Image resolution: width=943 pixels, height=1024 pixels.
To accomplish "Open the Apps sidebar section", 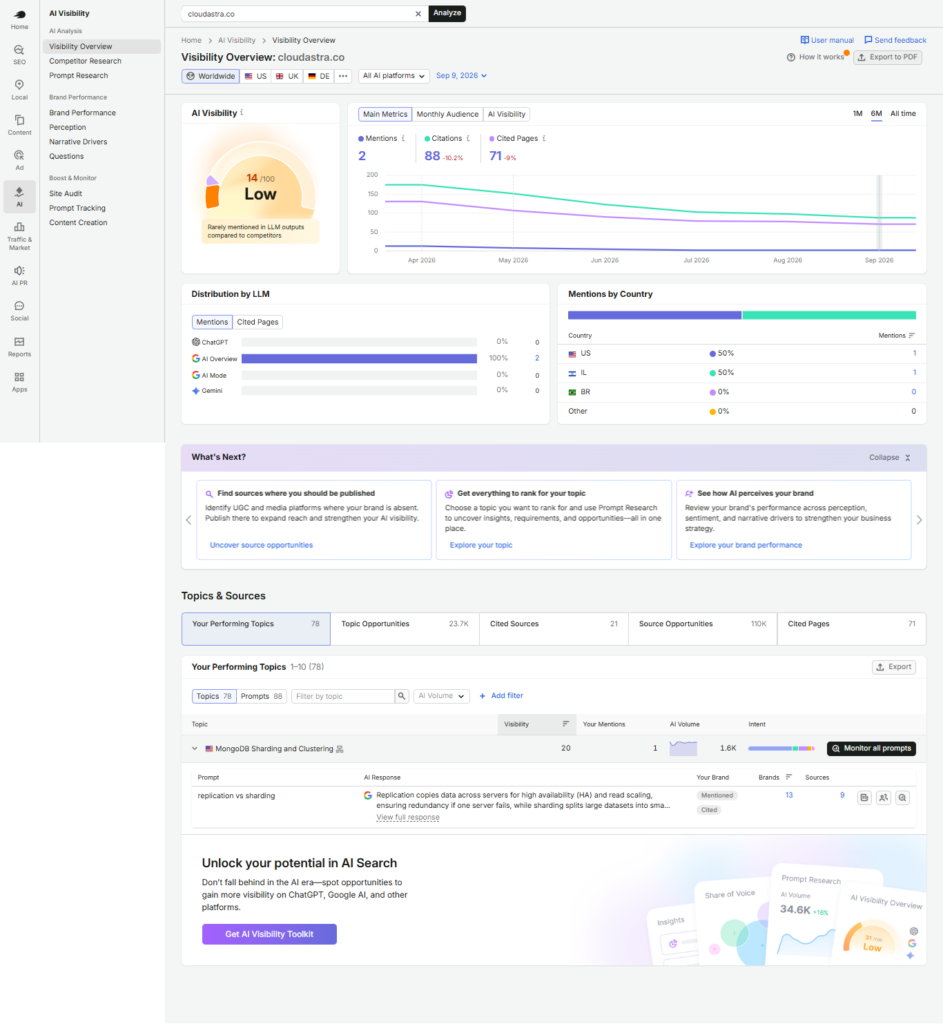I will point(20,382).
